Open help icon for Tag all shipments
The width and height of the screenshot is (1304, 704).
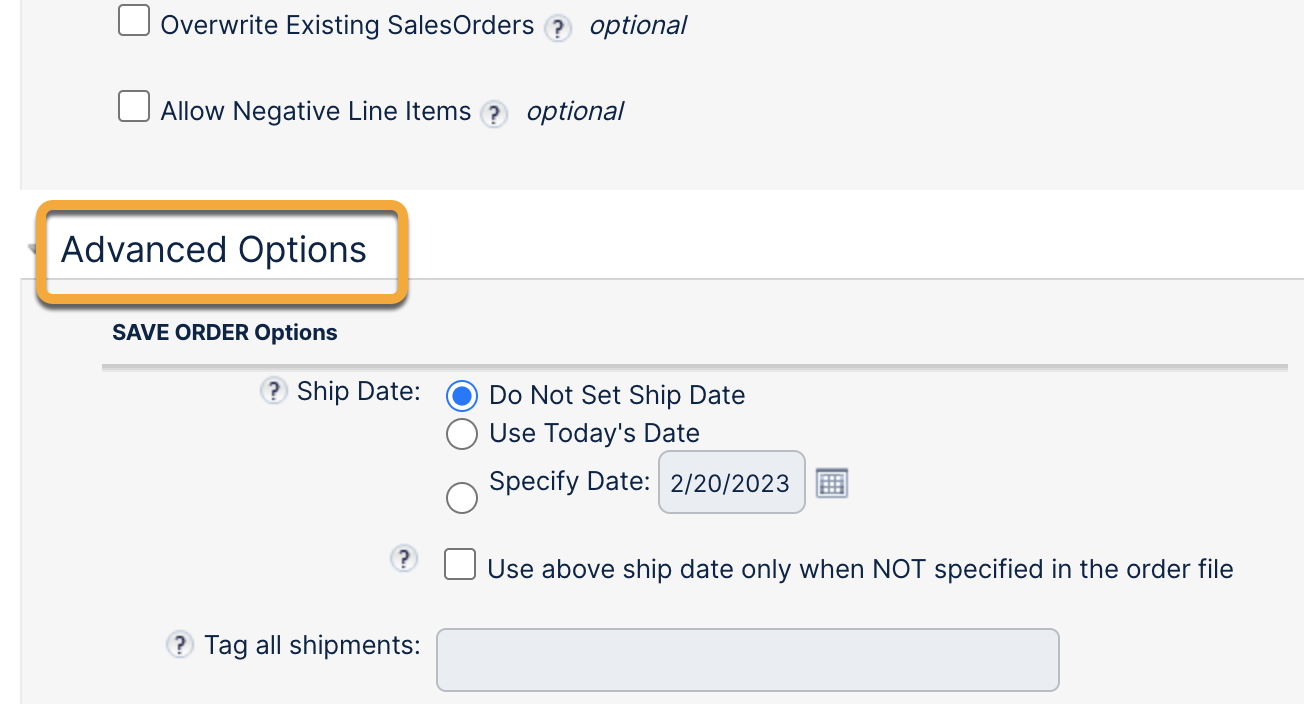(x=179, y=645)
